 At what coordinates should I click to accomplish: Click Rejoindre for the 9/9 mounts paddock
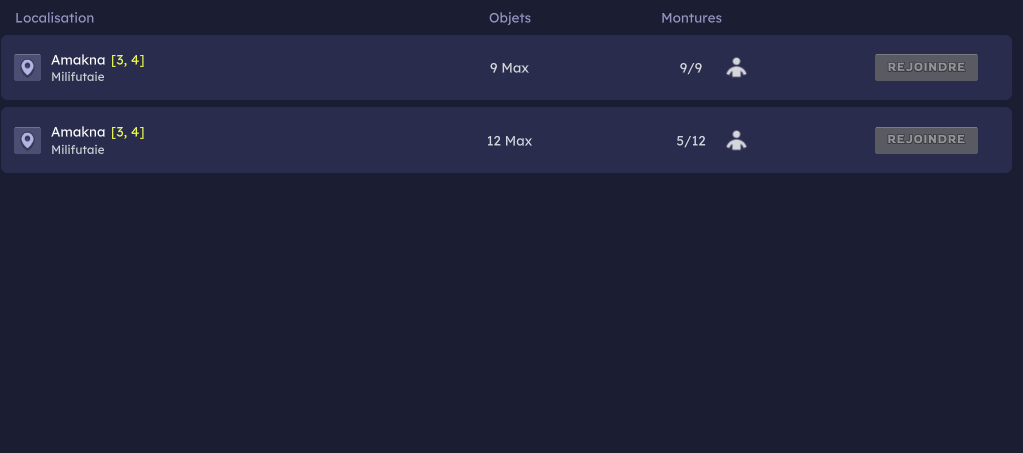[x=926, y=67]
